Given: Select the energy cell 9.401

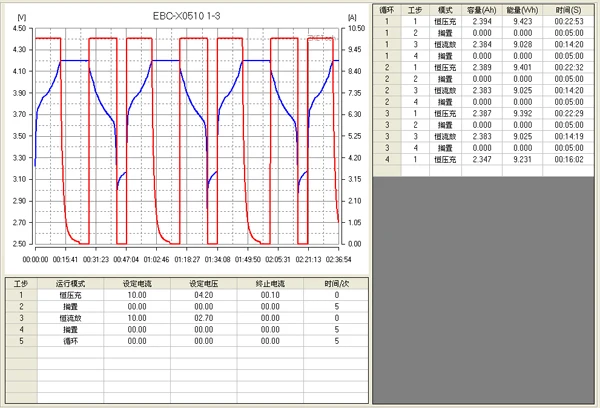Looking at the screenshot, I should pos(523,67).
